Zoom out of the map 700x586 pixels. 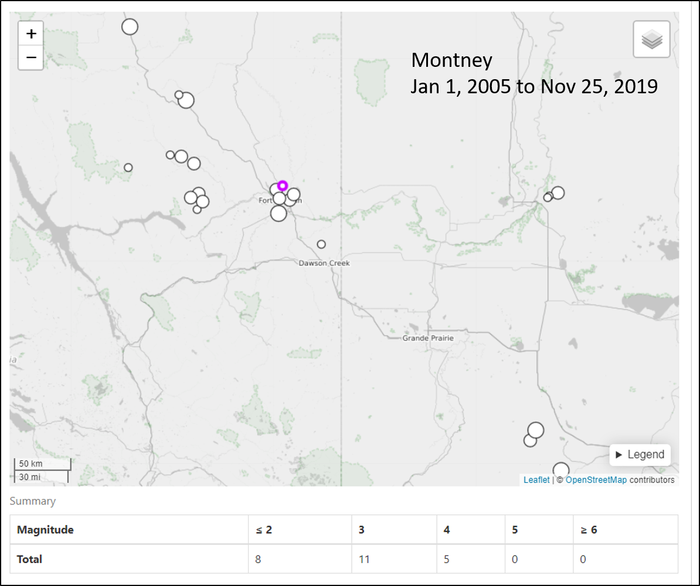coord(31,58)
